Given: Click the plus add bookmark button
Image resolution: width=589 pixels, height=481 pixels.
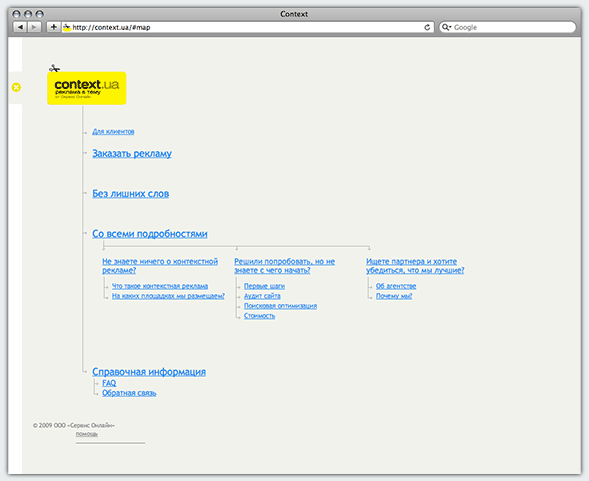Looking at the screenshot, I should point(54,27).
